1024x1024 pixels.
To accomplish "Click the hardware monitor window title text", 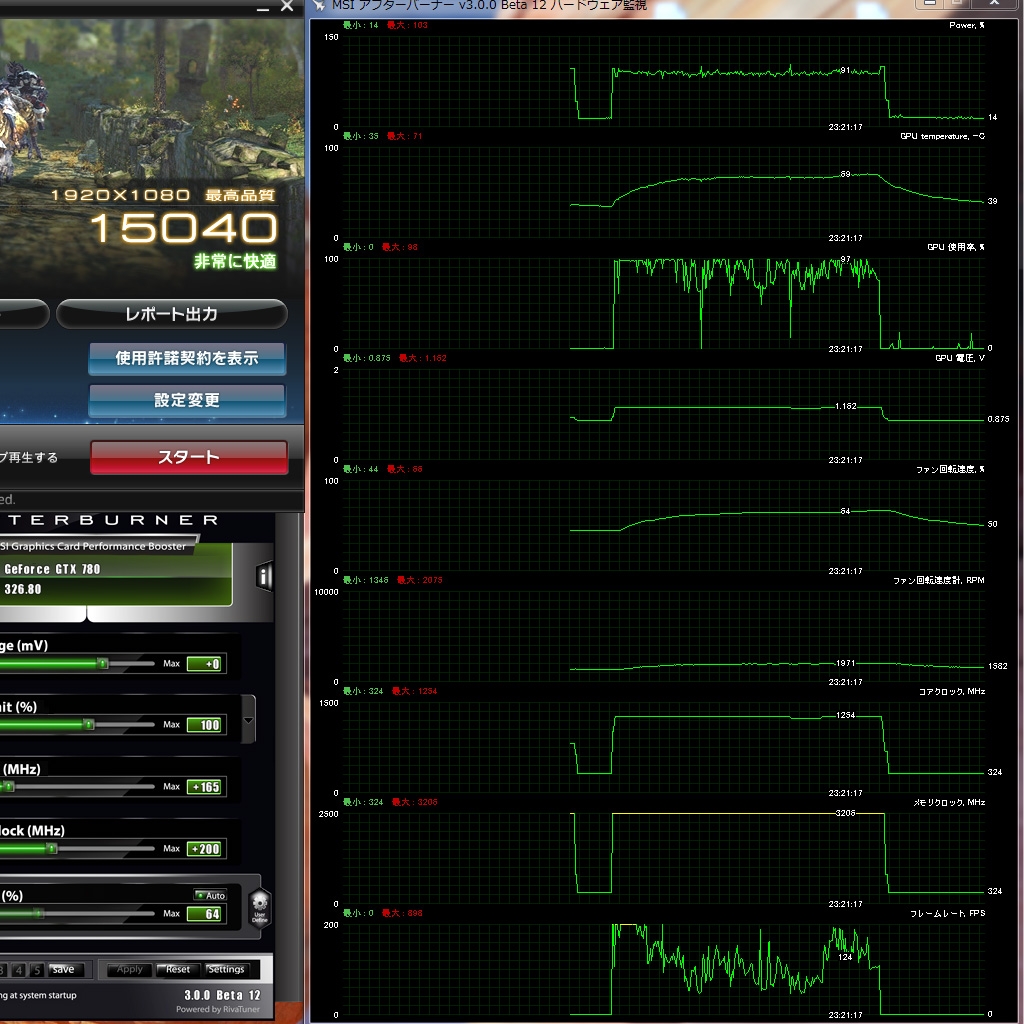I will point(489,5).
